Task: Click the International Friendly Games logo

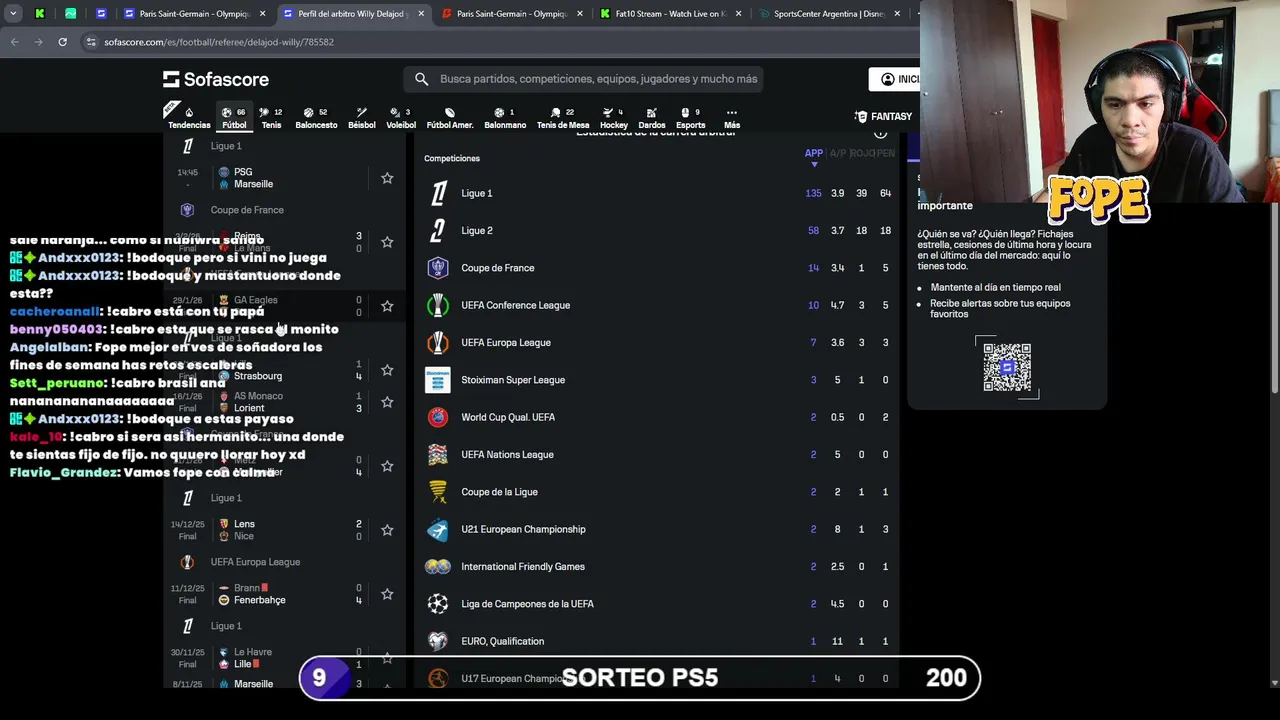Action: click(438, 567)
